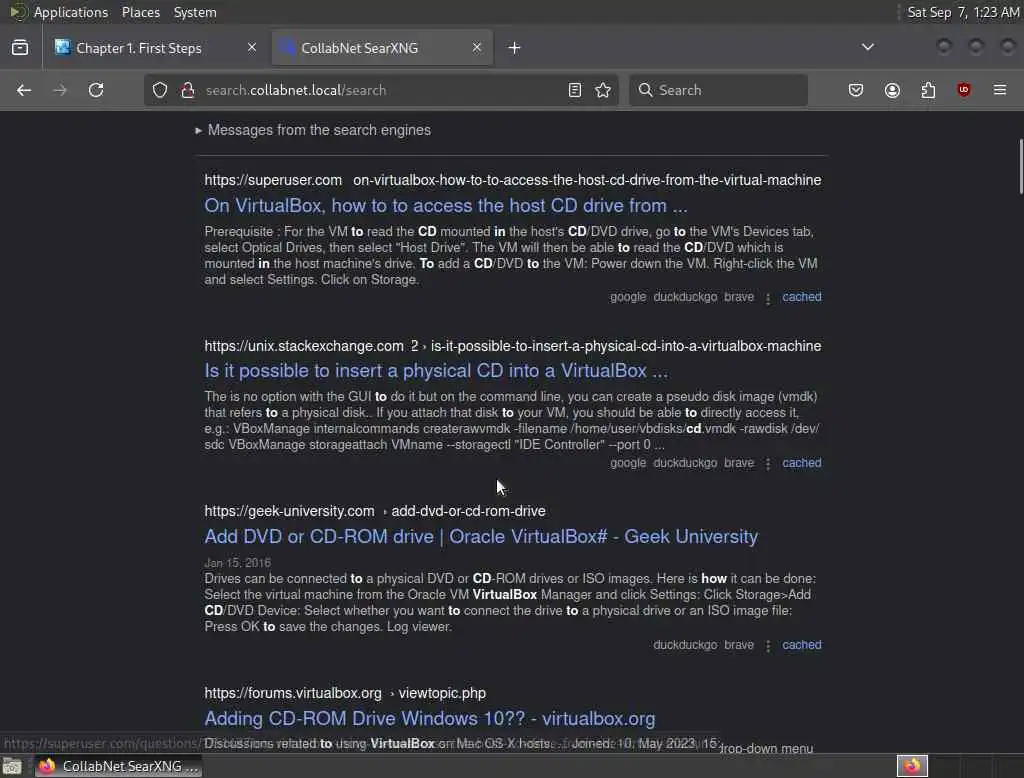Open the Firefox hamburger menu

coord(1000,90)
